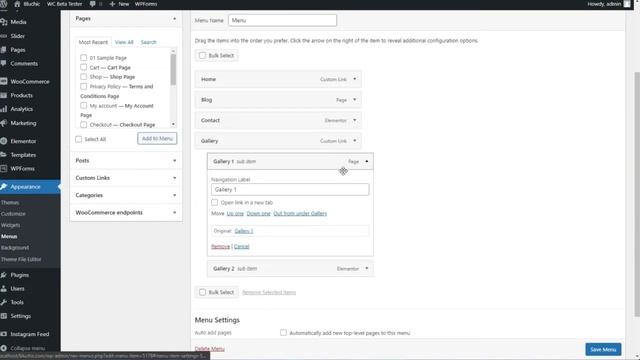Expand the Gallery menu item arrow
This screenshot has height=360, width=640.
pos(355,141)
